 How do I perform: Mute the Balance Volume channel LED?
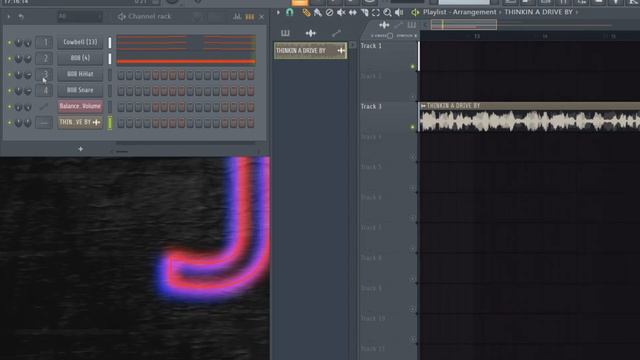9,107
